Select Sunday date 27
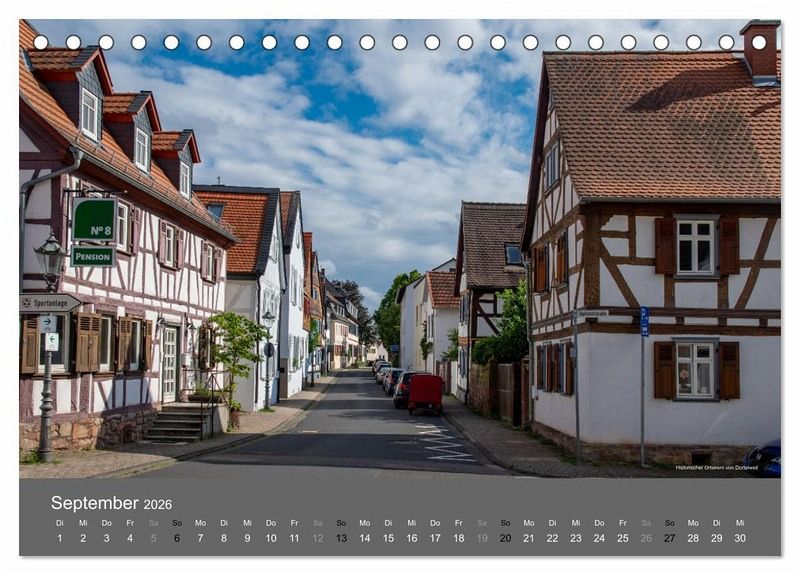The width and height of the screenshot is (800, 575). [x=670, y=538]
